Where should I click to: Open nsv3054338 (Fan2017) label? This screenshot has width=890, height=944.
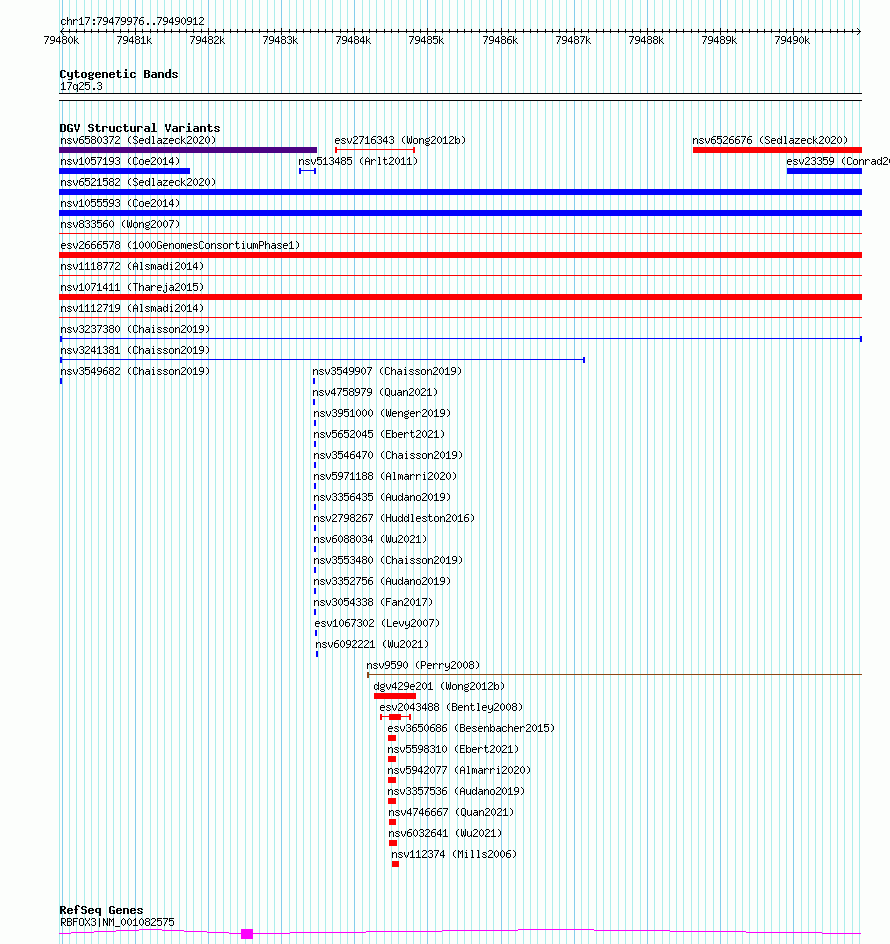pyautogui.click(x=373, y=603)
